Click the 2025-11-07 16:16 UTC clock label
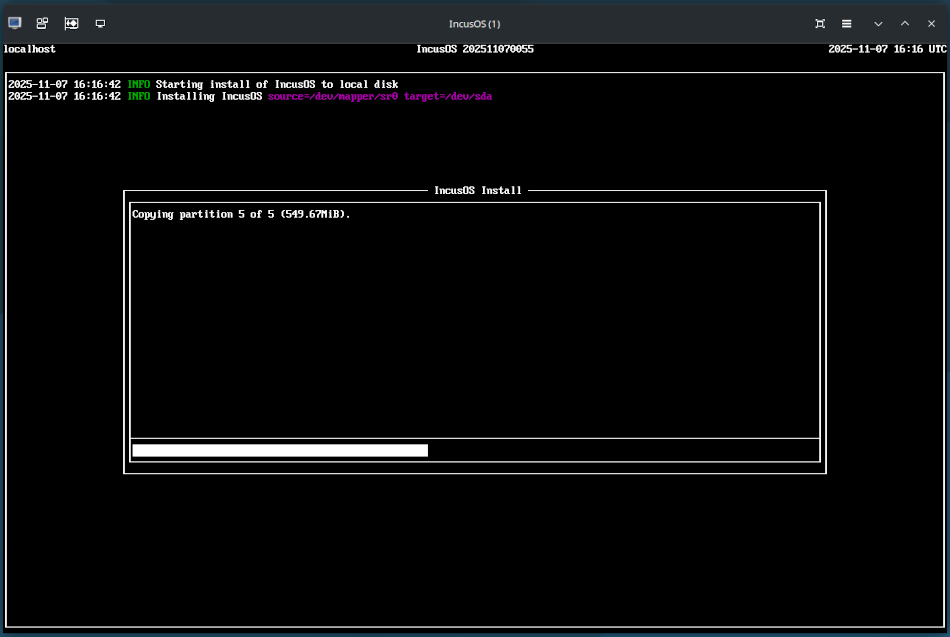 pos(886,48)
